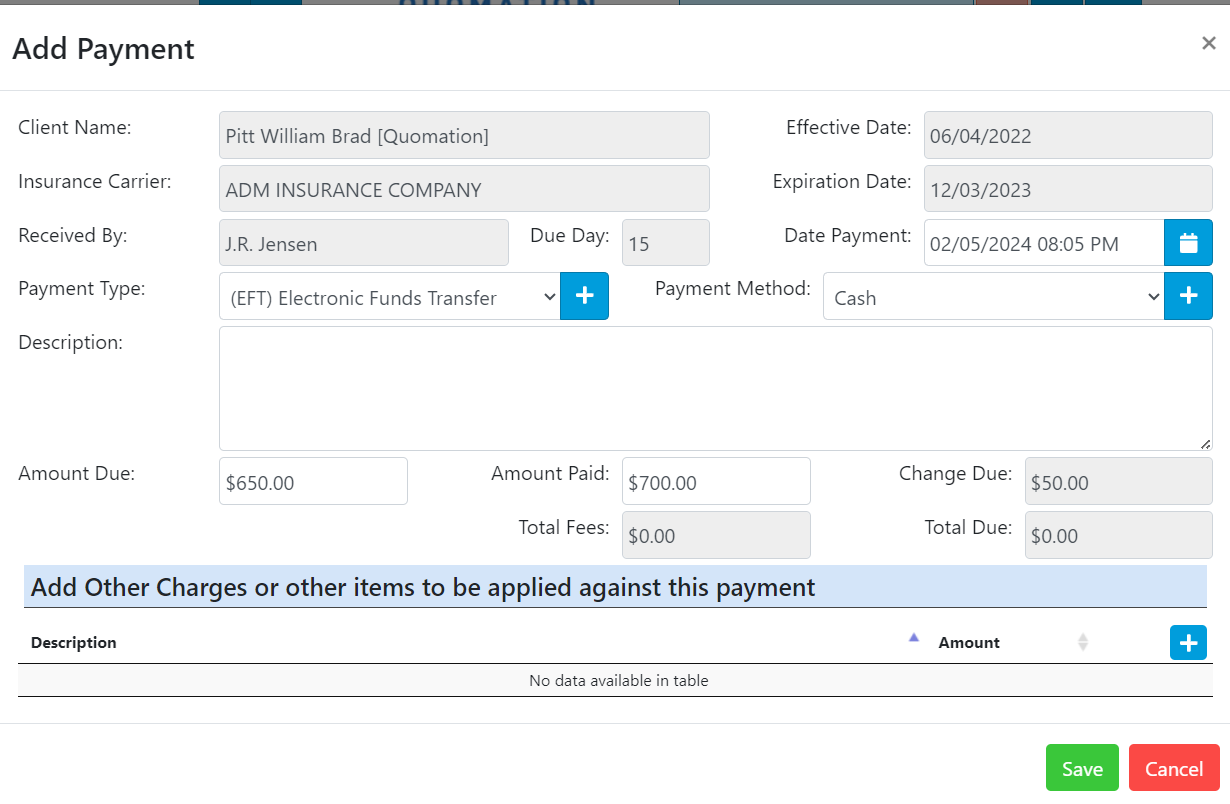Click the blue calendar button next to the payment date
Image resolution: width=1230 pixels, height=804 pixels.
coord(1188,242)
